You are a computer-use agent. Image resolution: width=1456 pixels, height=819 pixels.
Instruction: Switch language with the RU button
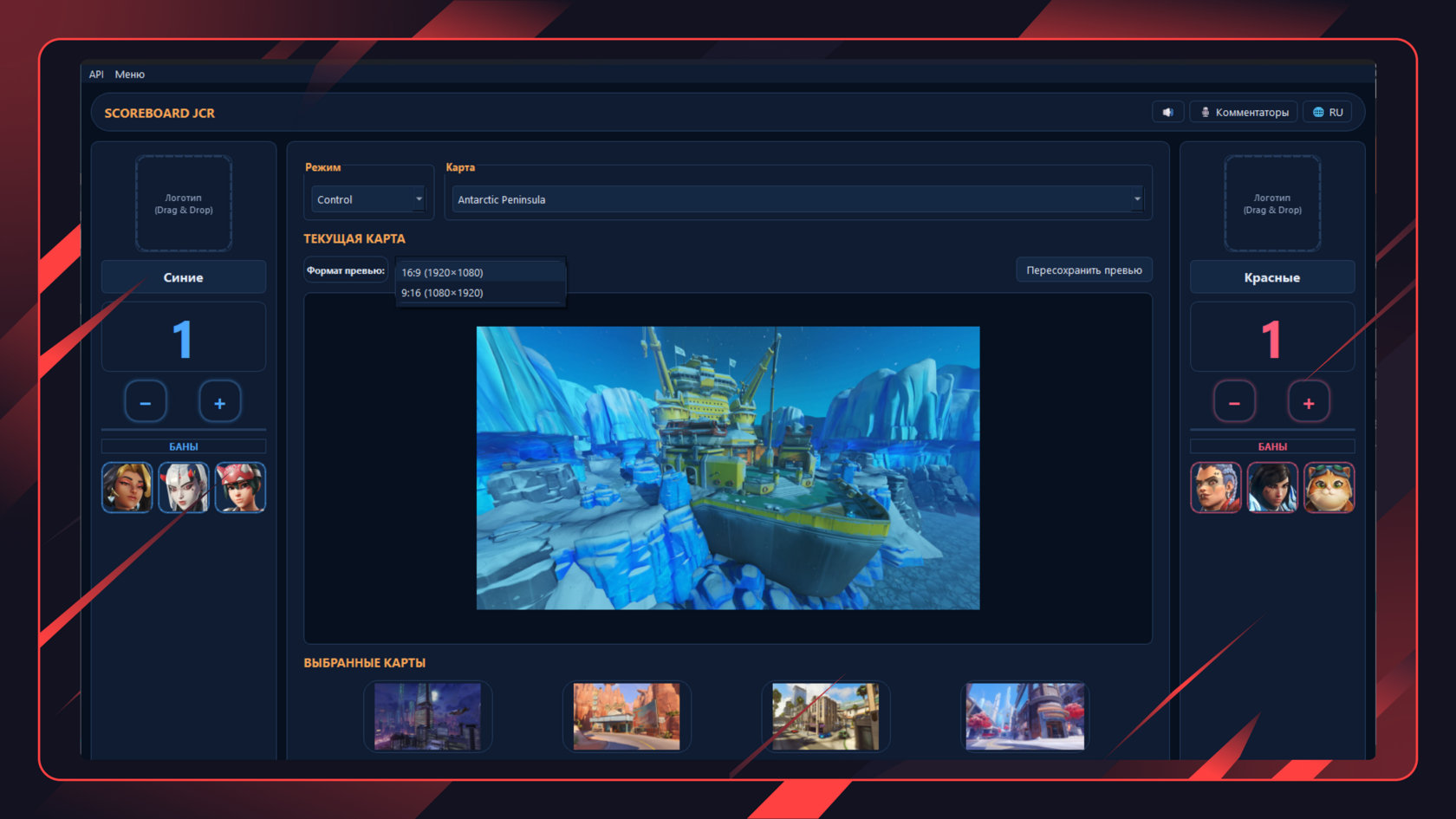(1327, 113)
